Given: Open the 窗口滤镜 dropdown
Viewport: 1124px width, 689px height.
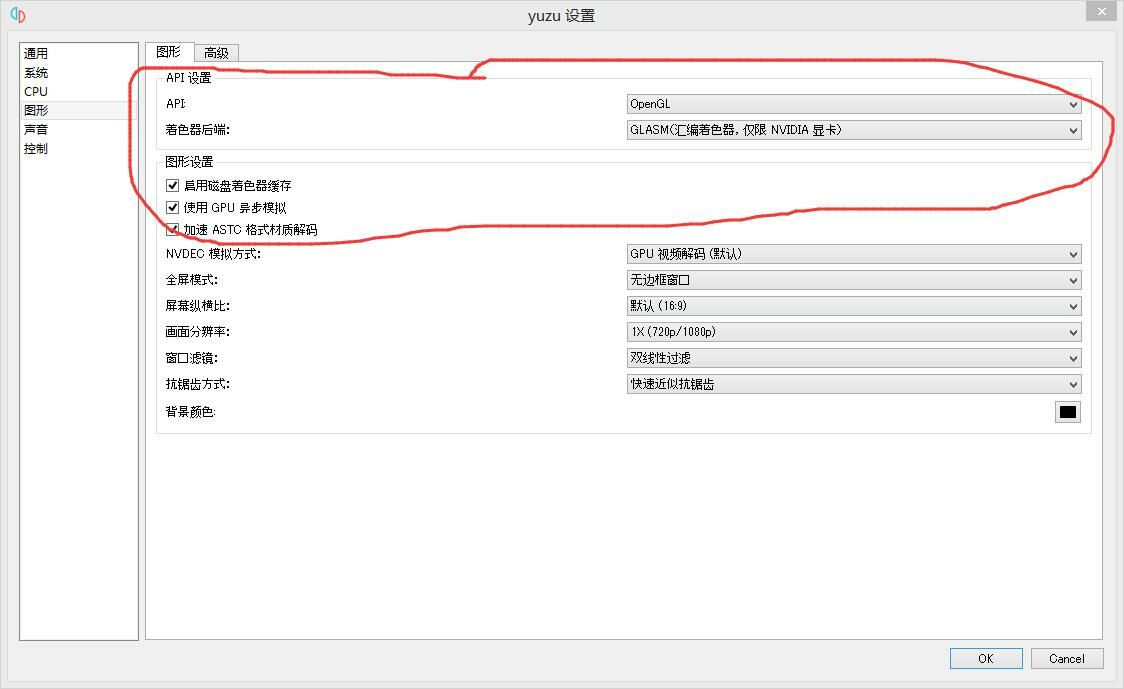Looking at the screenshot, I should pos(853,358).
